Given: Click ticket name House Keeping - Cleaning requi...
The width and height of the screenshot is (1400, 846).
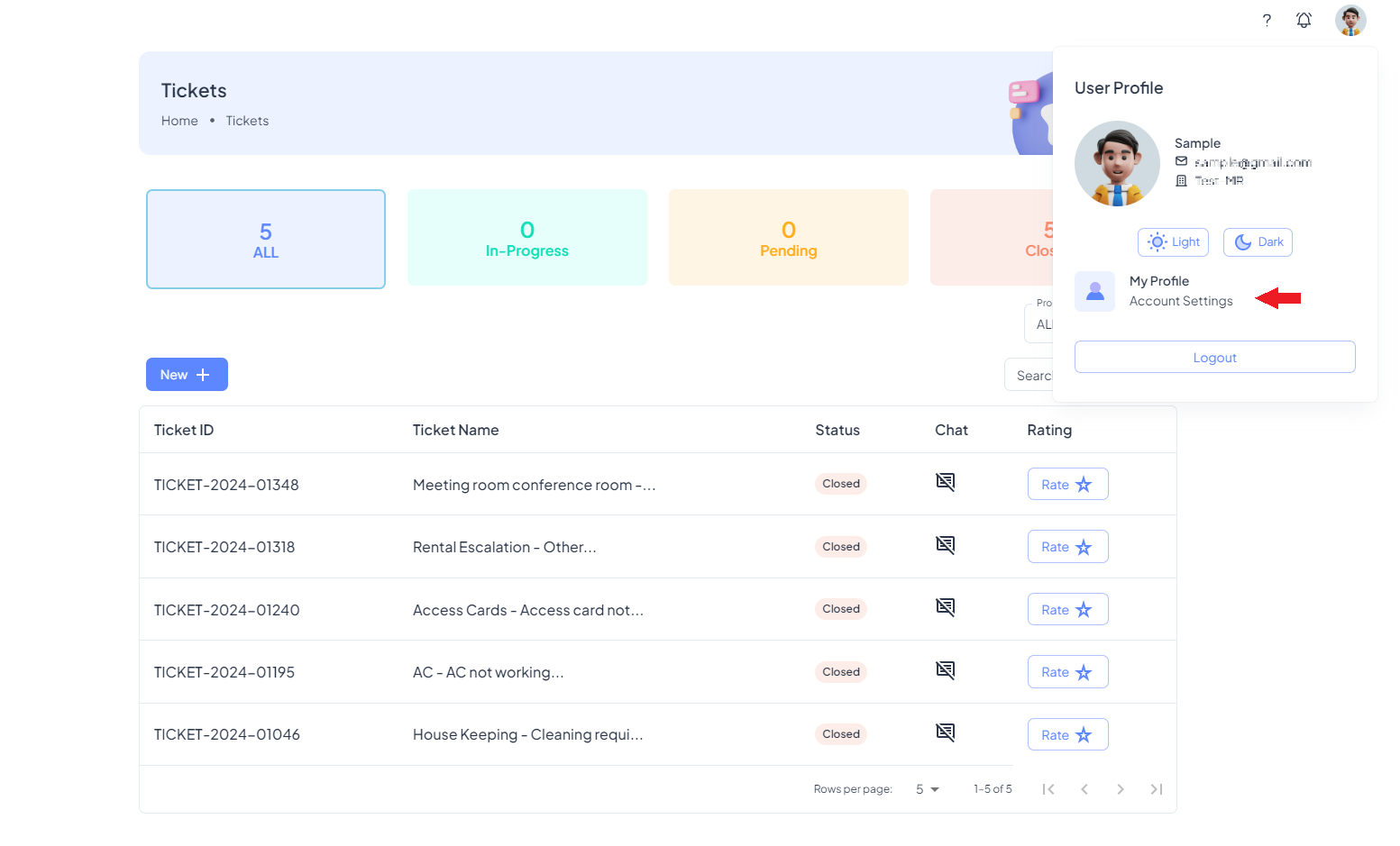Looking at the screenshot, I should [528, 734].
